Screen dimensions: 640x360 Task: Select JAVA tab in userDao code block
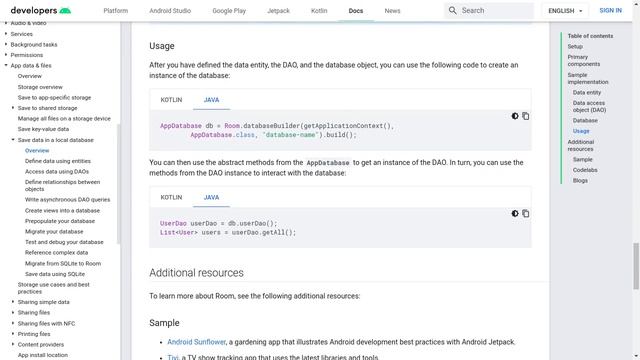click(211, 198)
